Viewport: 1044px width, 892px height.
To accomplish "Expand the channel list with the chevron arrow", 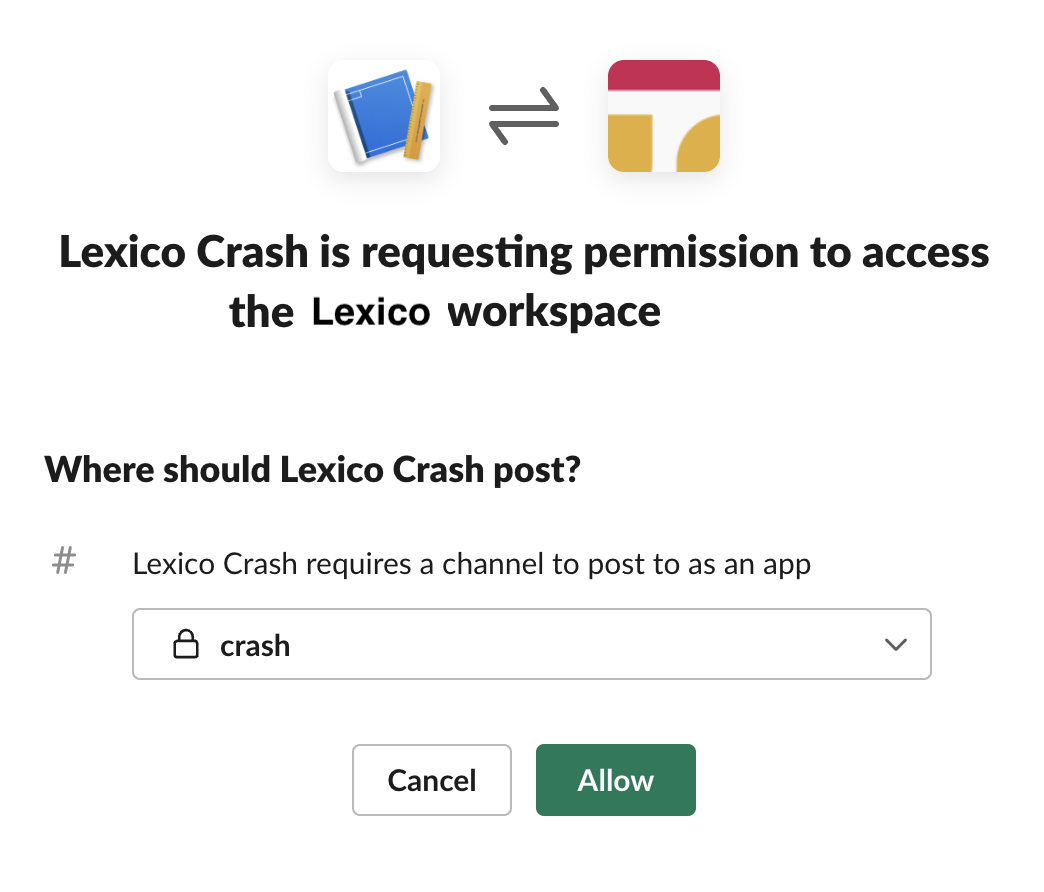I will 896,645.
